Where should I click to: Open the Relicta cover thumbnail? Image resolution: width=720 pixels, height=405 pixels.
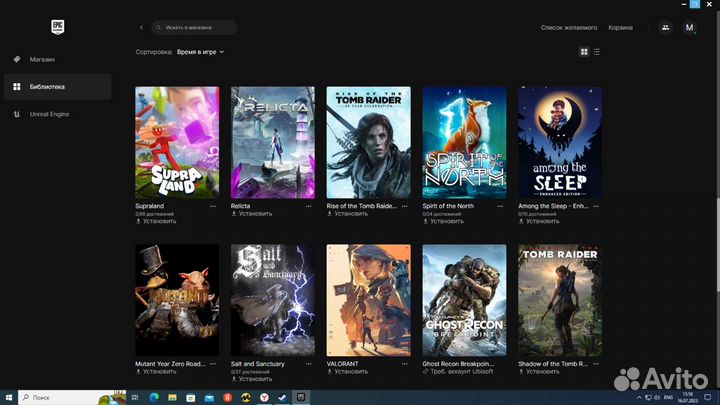(x=273, y=143)
